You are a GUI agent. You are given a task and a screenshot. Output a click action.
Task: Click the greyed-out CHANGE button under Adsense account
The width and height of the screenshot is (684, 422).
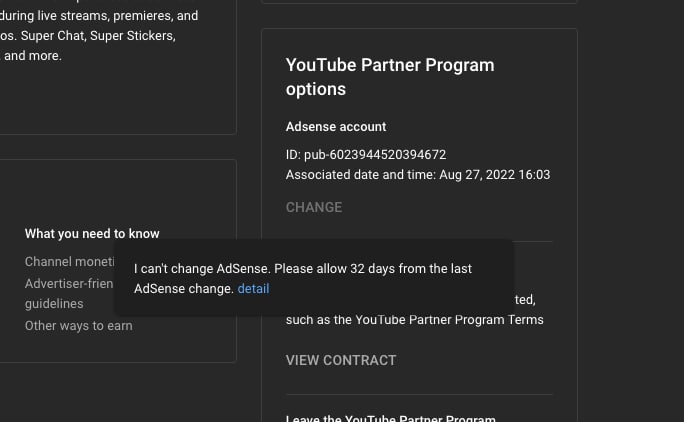tap(314, 207)
